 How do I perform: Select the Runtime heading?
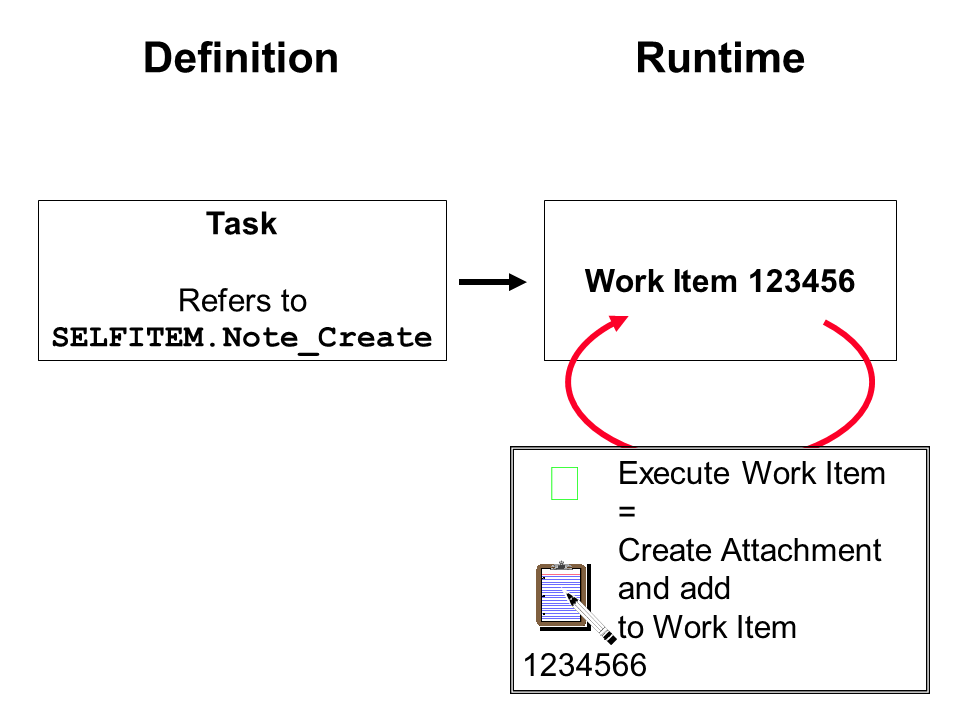pyautogui.click(x=719, y=58)
